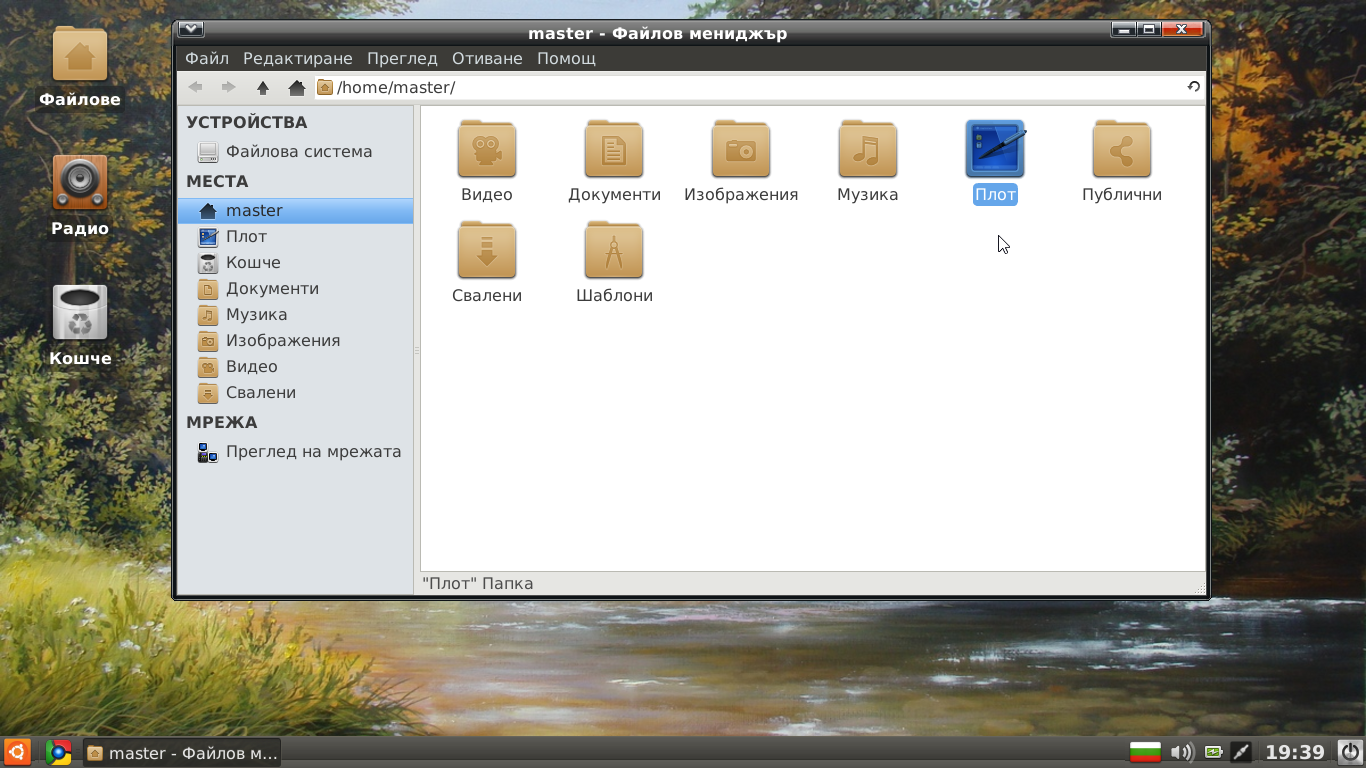1366x768 pixels.
Task: Click the power button in the taskbar
Action: coord(1350,752)
